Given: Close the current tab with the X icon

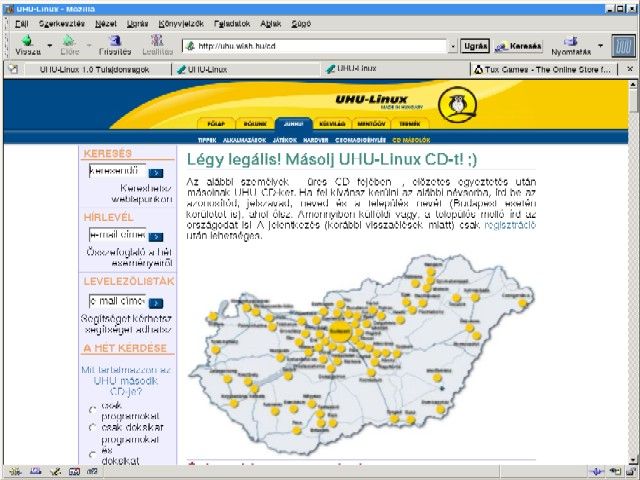Looking at the screenshot, I should pyautogui.click(x=630, y=69).
